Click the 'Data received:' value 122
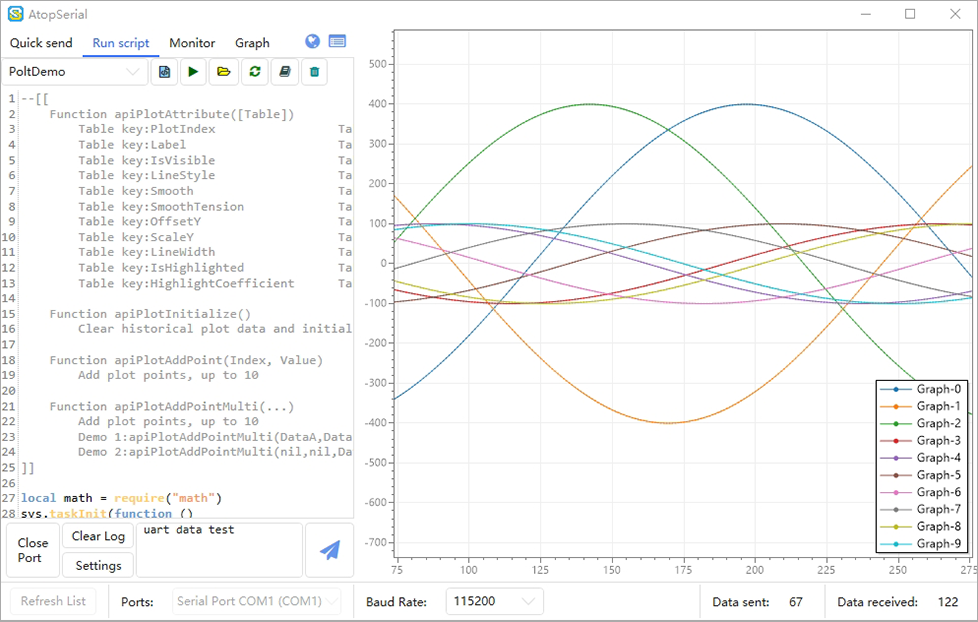Screen dimensions: 978x622 point(948,602)
